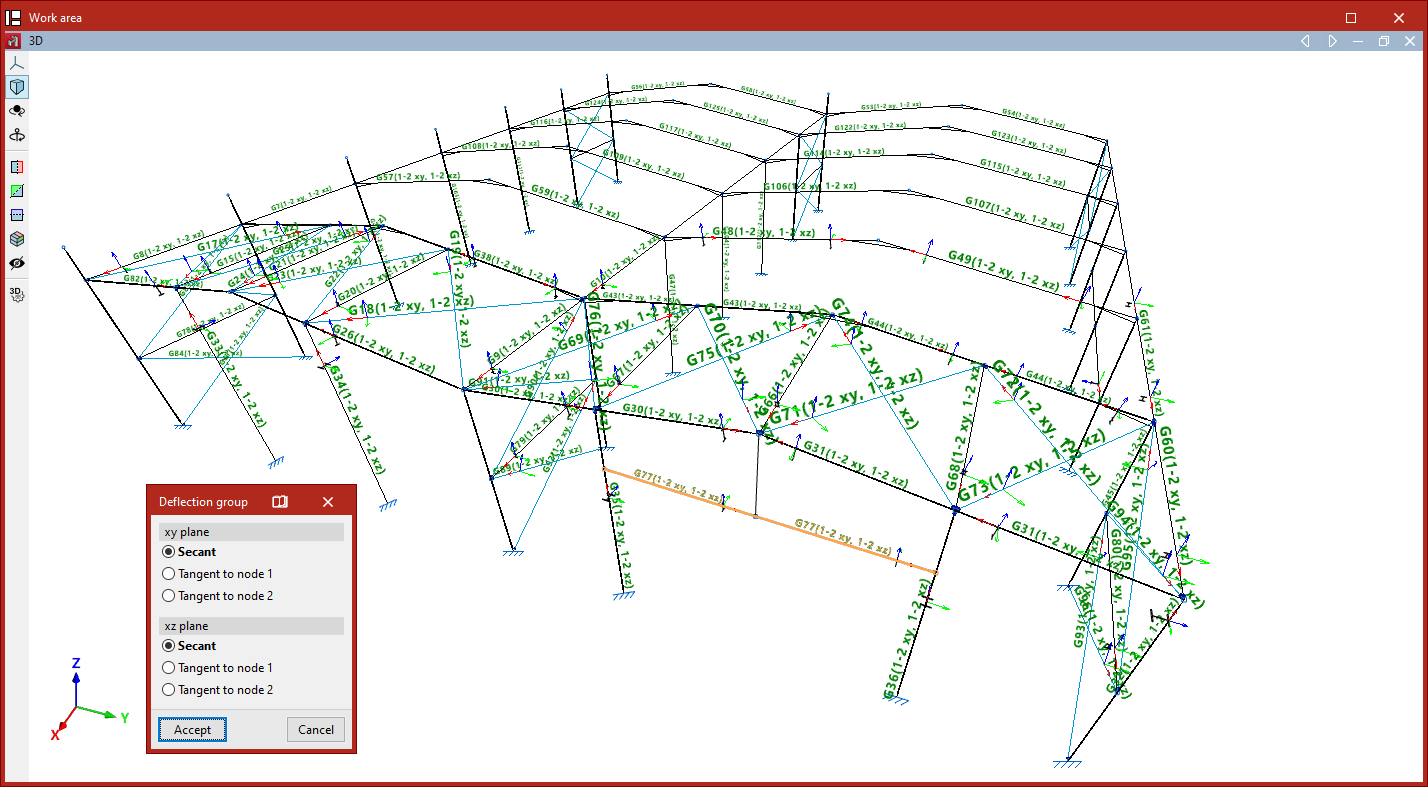
Task: Close the Deflection group dialog
Action: [x=328, y=502]
